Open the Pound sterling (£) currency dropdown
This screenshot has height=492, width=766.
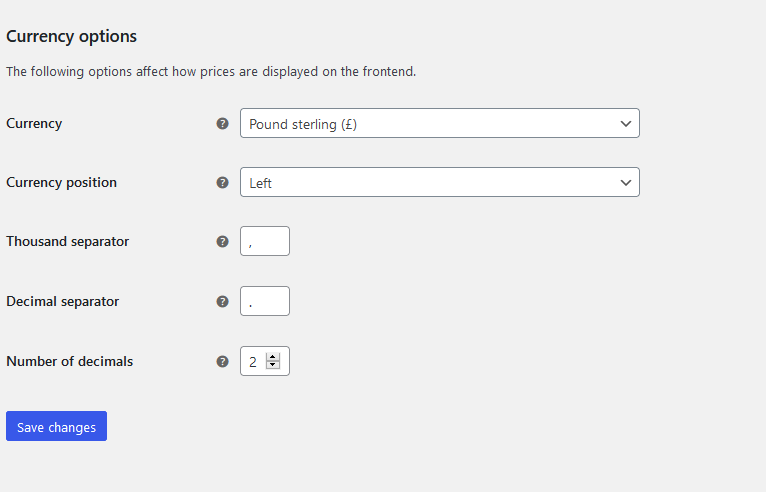pos(430,123)
